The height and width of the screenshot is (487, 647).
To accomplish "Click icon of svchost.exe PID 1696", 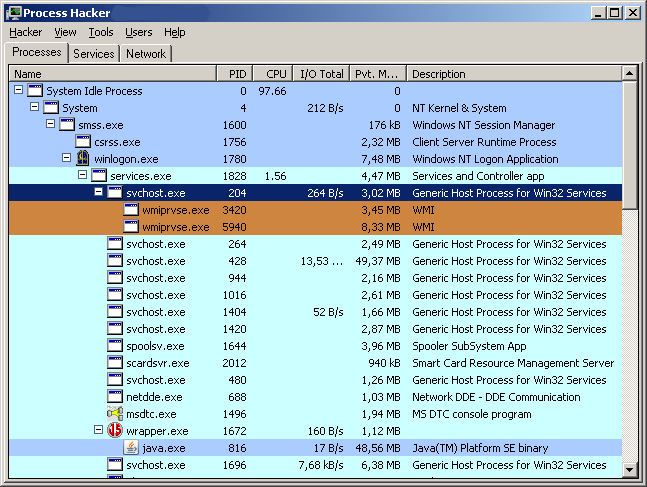I will (115, 464).
